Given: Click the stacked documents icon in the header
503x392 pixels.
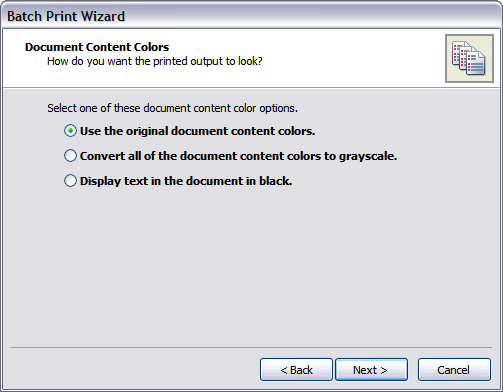Looking at the screenshot, I should [x=469, y=58].
